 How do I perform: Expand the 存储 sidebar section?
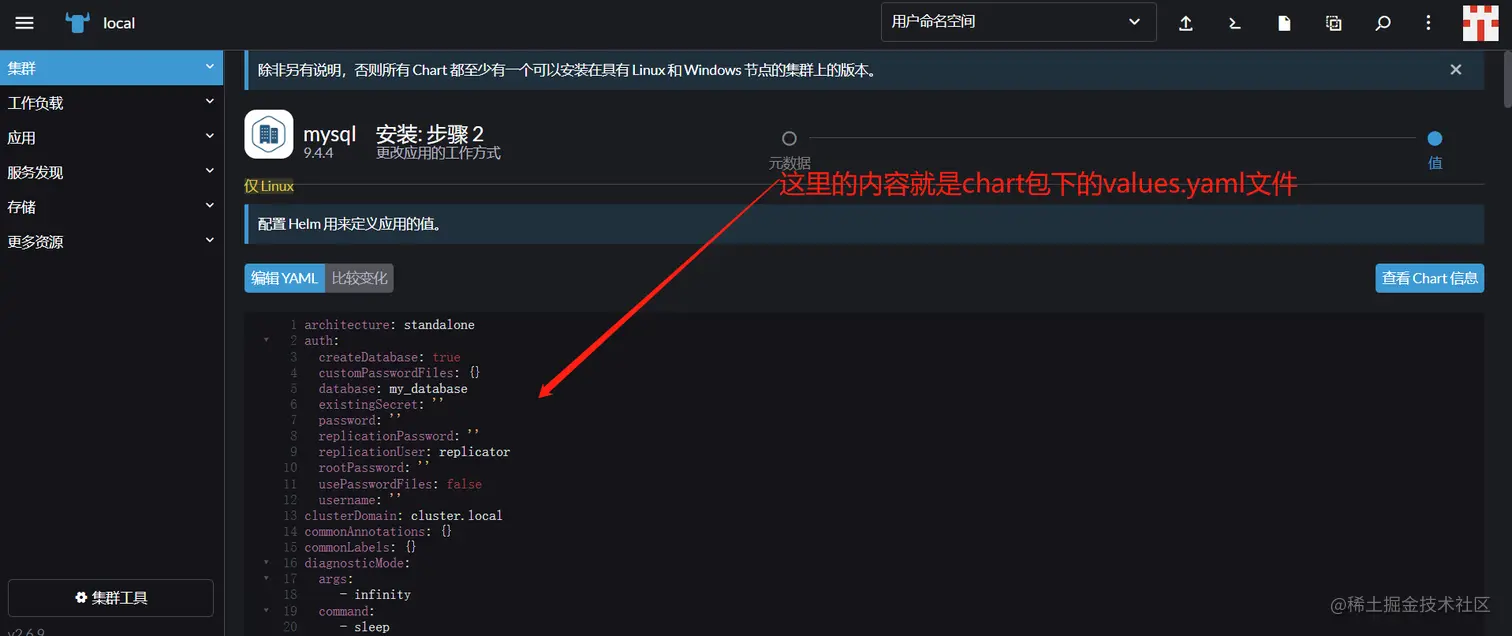click(x=112, y=207)
